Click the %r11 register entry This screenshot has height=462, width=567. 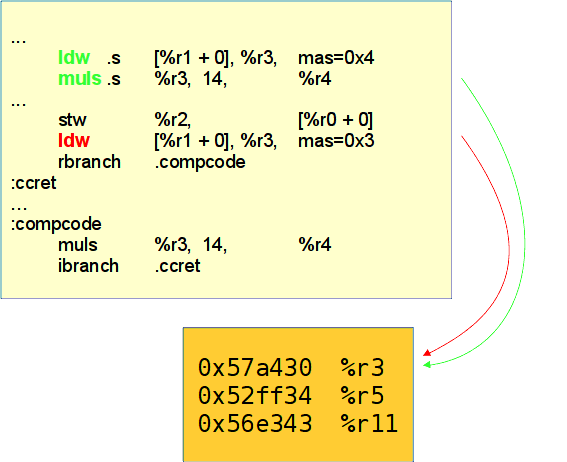point(369,423)
